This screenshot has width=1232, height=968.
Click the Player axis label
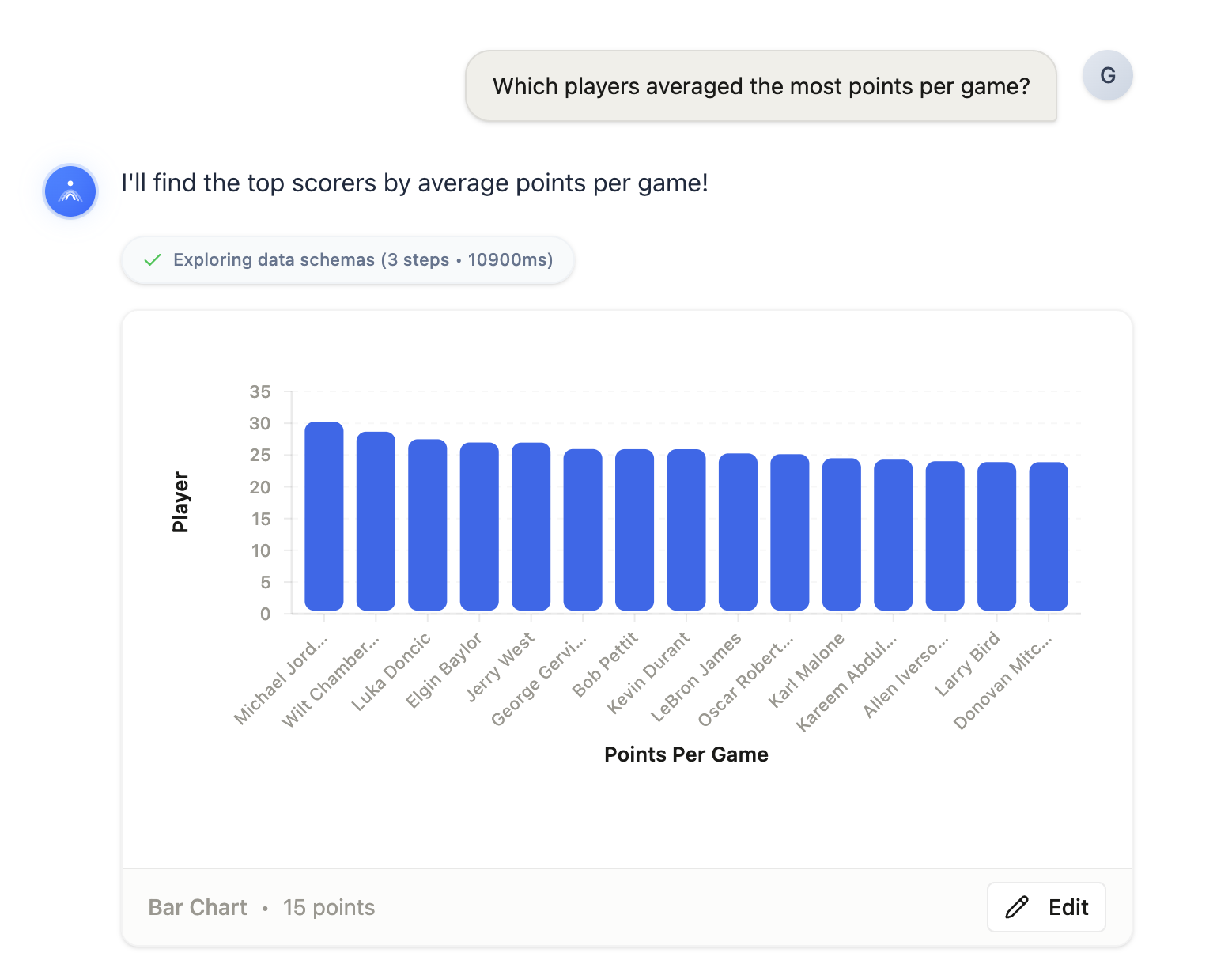[x=180, y=502]
